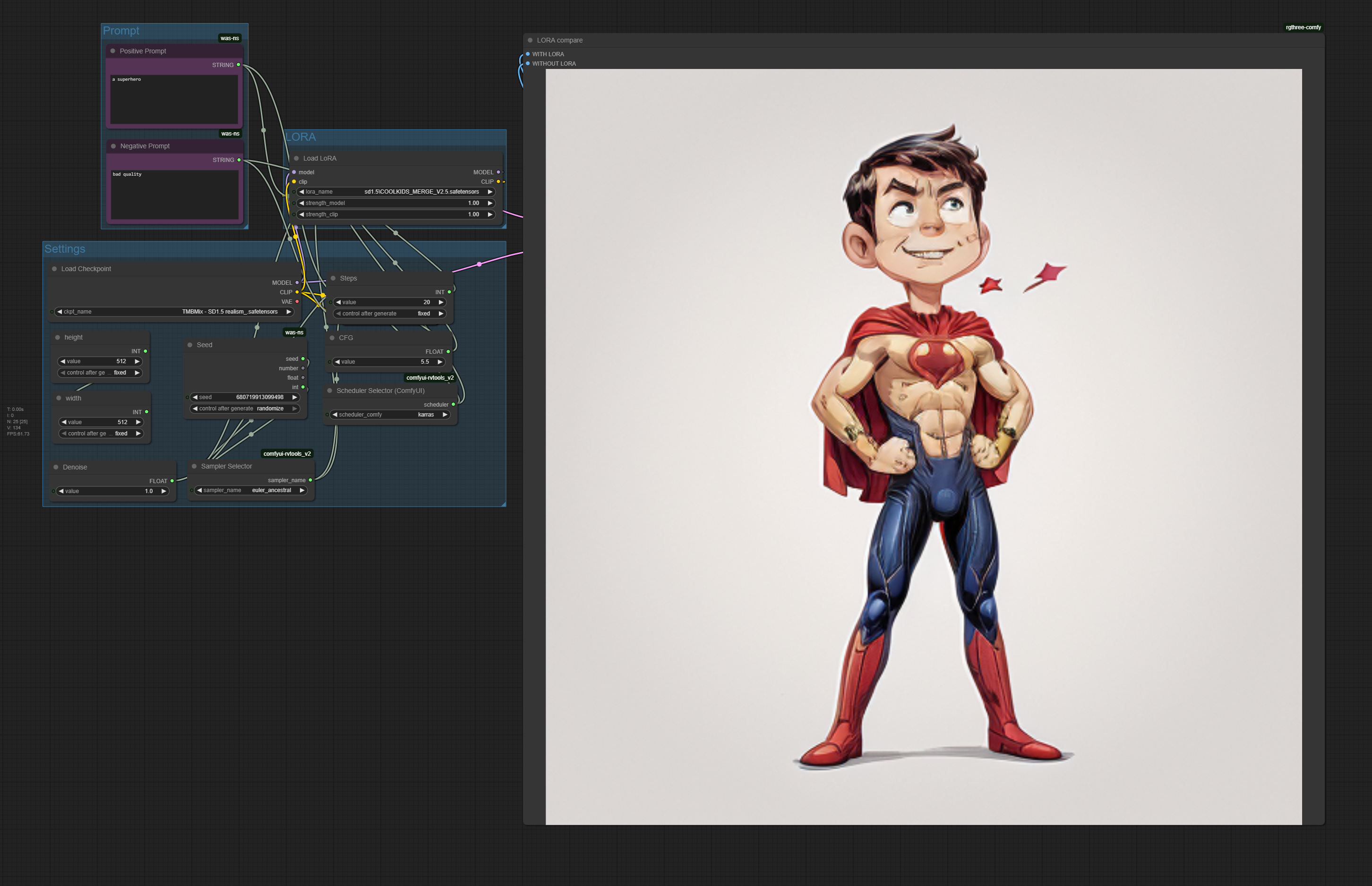The width and height of the screenshot is (1372, 886).
Task: Click the Settings group's resize corner handle
Action: 503,504
